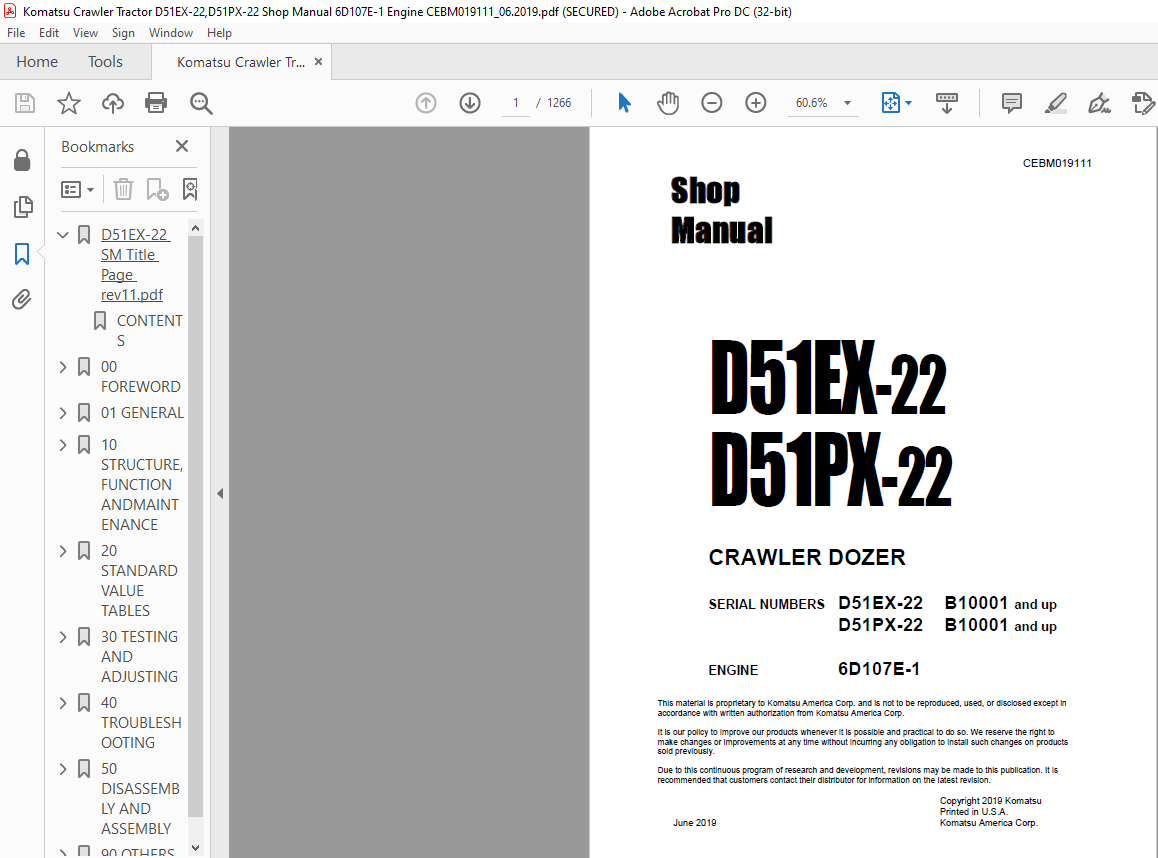The width and height of the screenshot is (1158, 858).
Task: Open zoom level dropdown arrow
Action: click(x=847, y=103)
